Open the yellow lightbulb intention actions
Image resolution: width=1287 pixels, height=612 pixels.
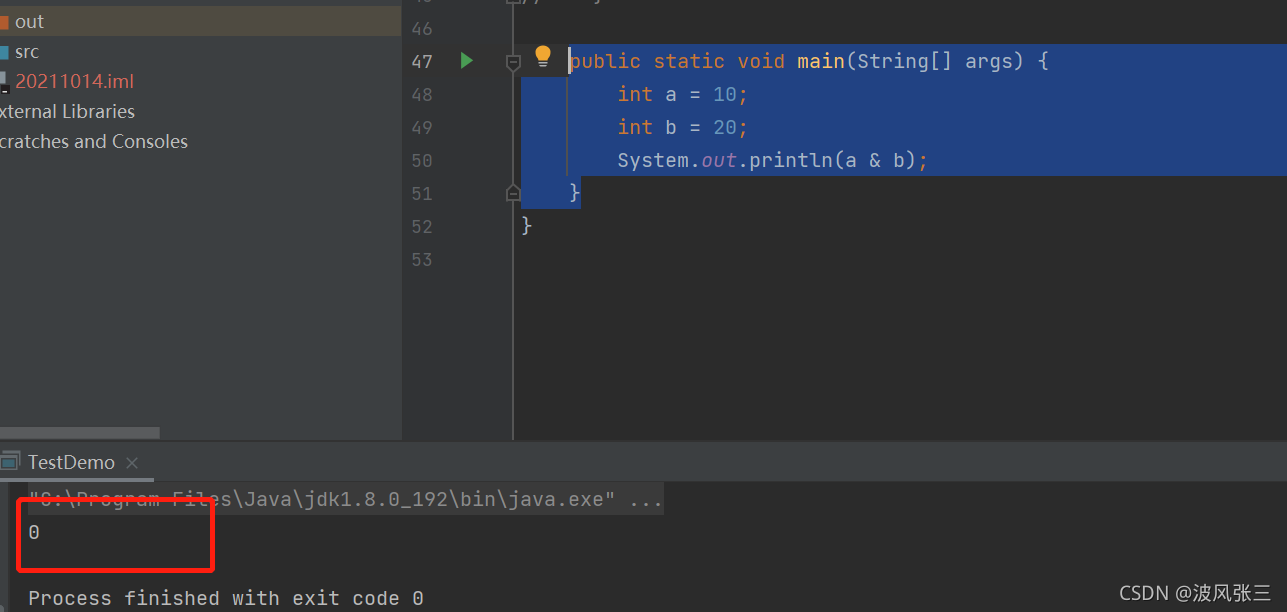543,56
